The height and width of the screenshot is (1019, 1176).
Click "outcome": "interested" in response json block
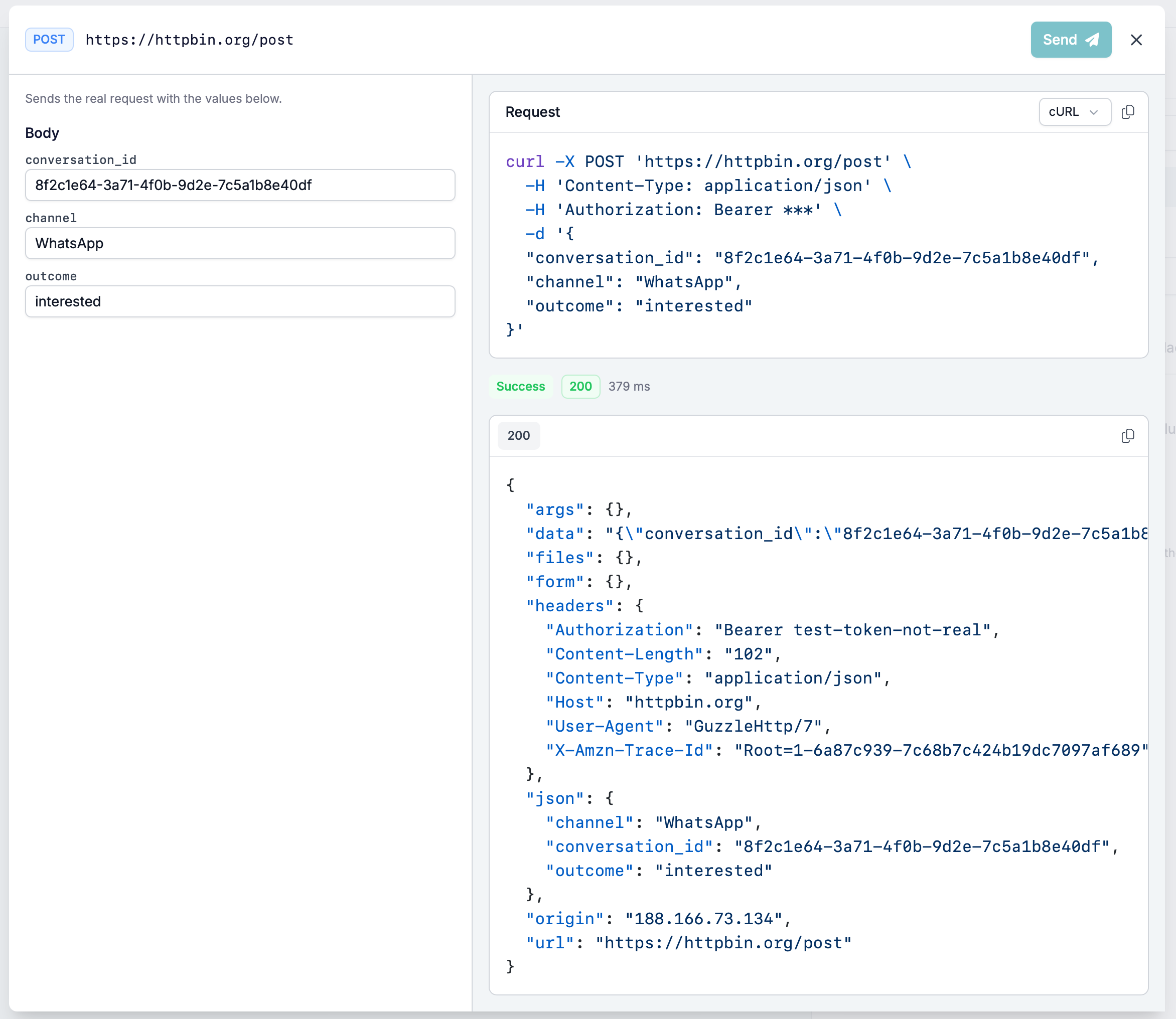(659, 871)
